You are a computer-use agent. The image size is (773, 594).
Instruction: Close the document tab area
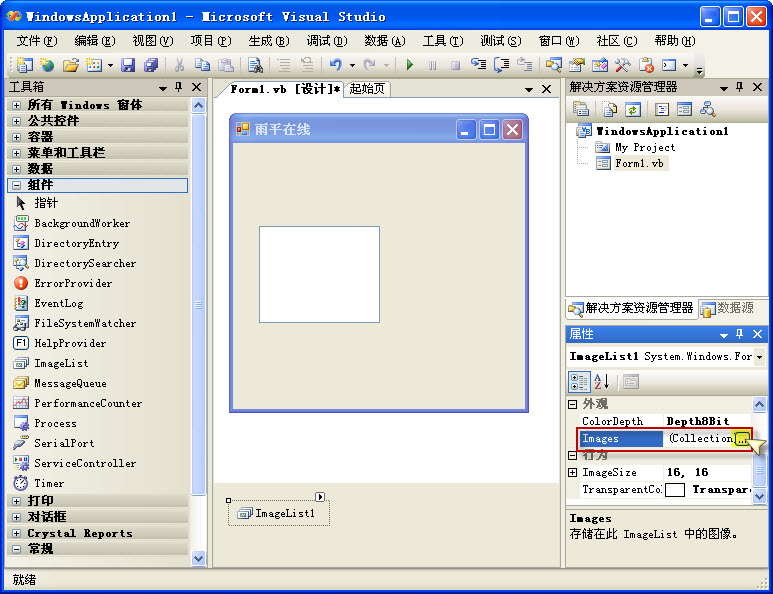[x=546, y=89]
